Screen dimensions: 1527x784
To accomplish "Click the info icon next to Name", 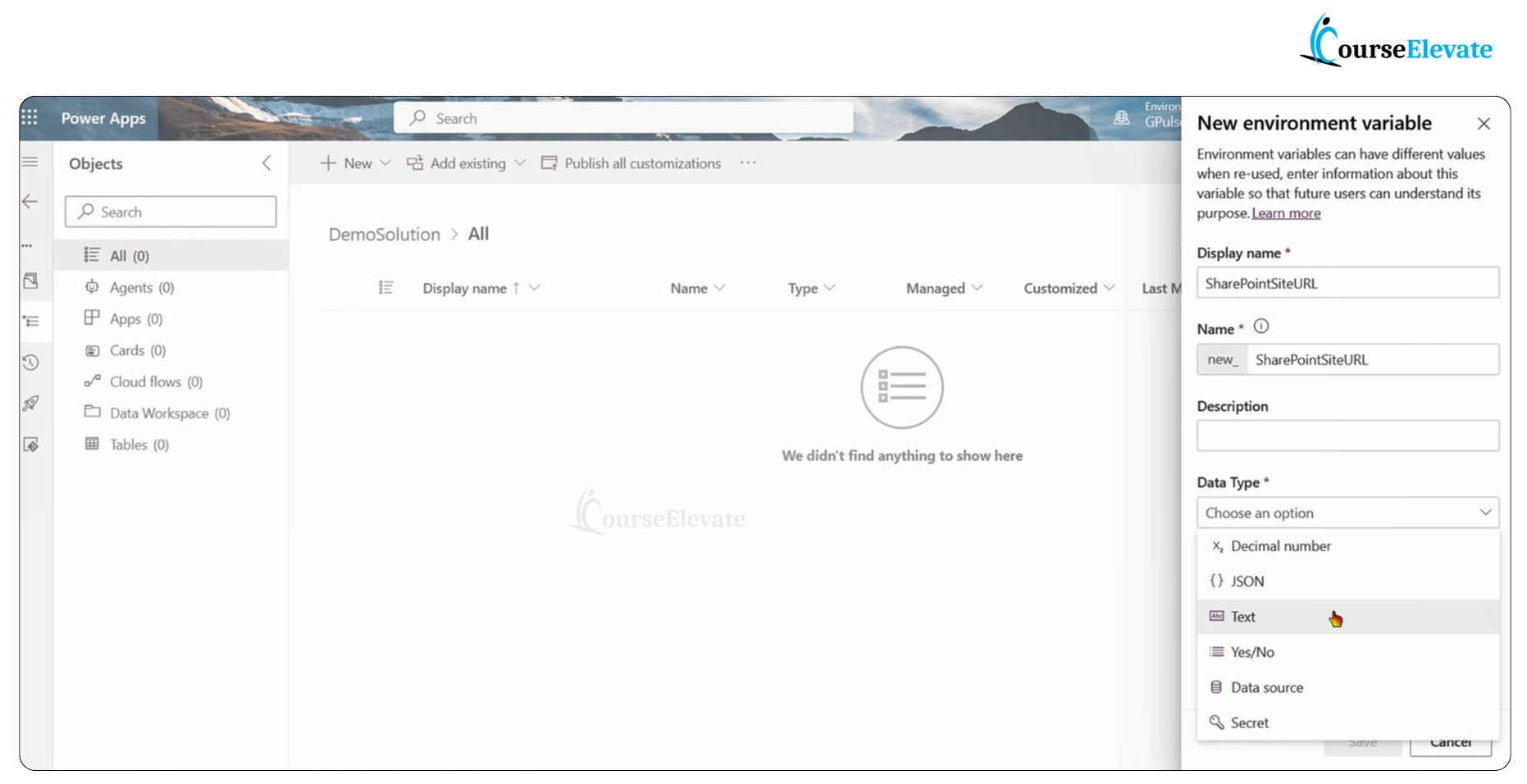I will 1261,326.
